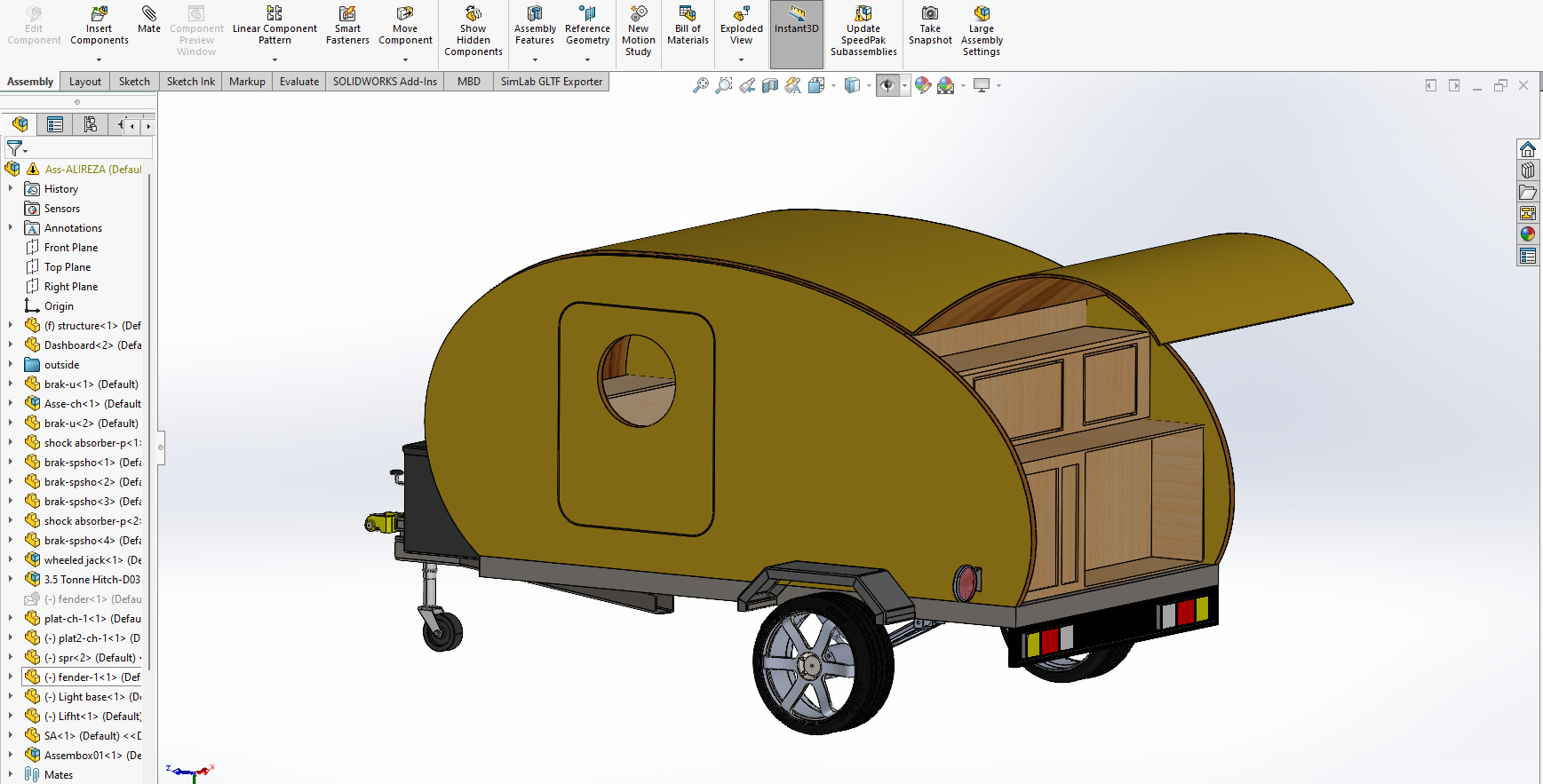1543x784 pixels.
Task: Expand the History tree node
Action: (11, 188)
